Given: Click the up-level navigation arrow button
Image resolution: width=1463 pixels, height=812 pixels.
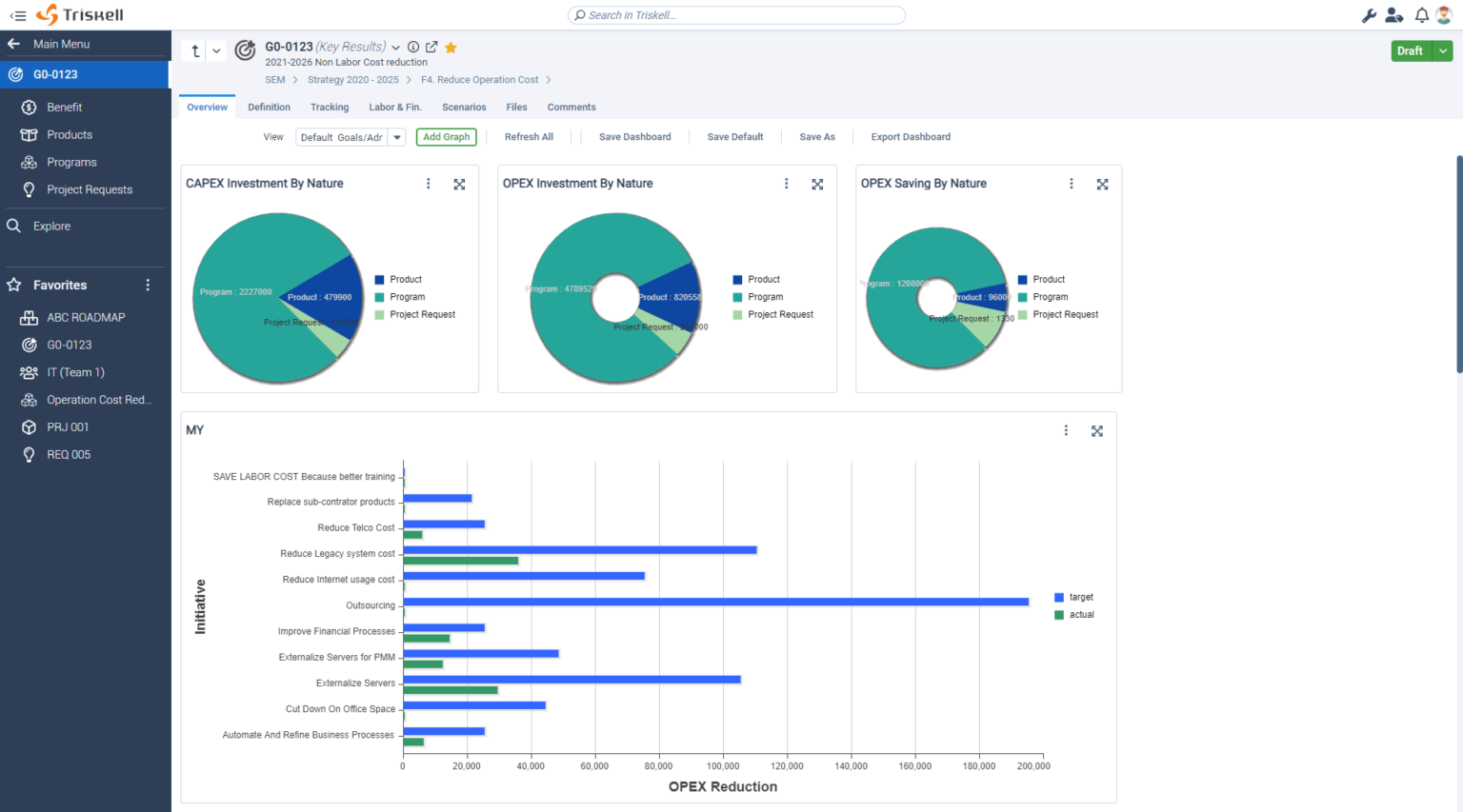Looking at the screenshot, I should click(195, 51).
